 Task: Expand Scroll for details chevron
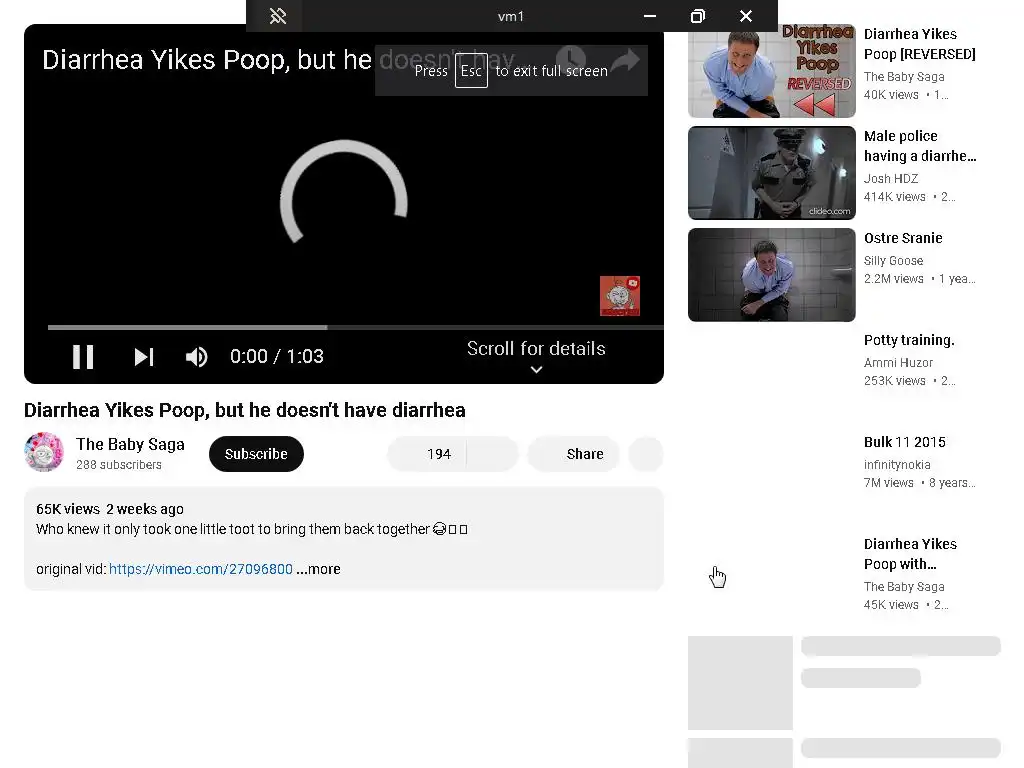coord(536,370)
